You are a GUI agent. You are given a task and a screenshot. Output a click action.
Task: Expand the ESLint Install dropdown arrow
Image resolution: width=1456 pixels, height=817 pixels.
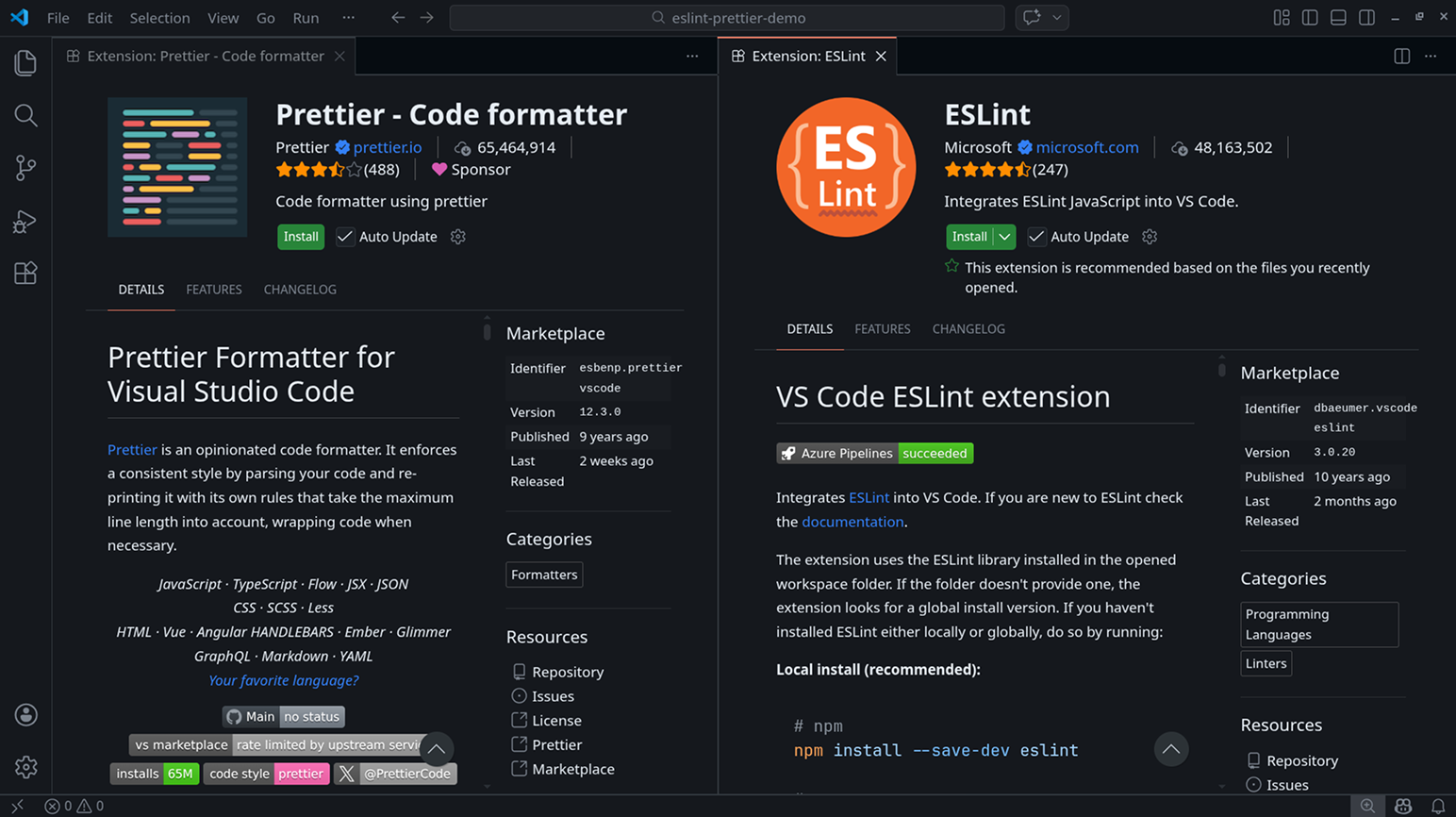1005,237
